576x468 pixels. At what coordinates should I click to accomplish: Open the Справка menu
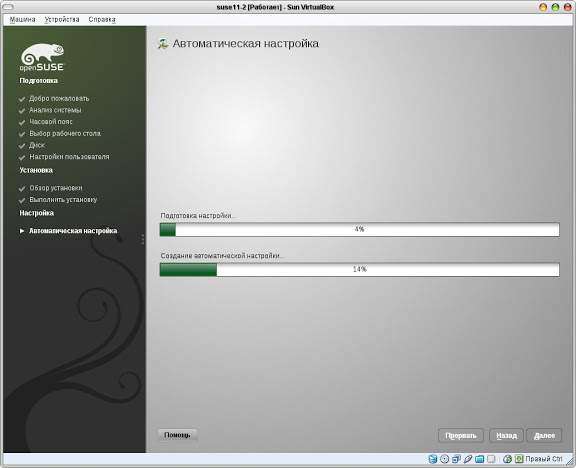(x=102, y=19)
